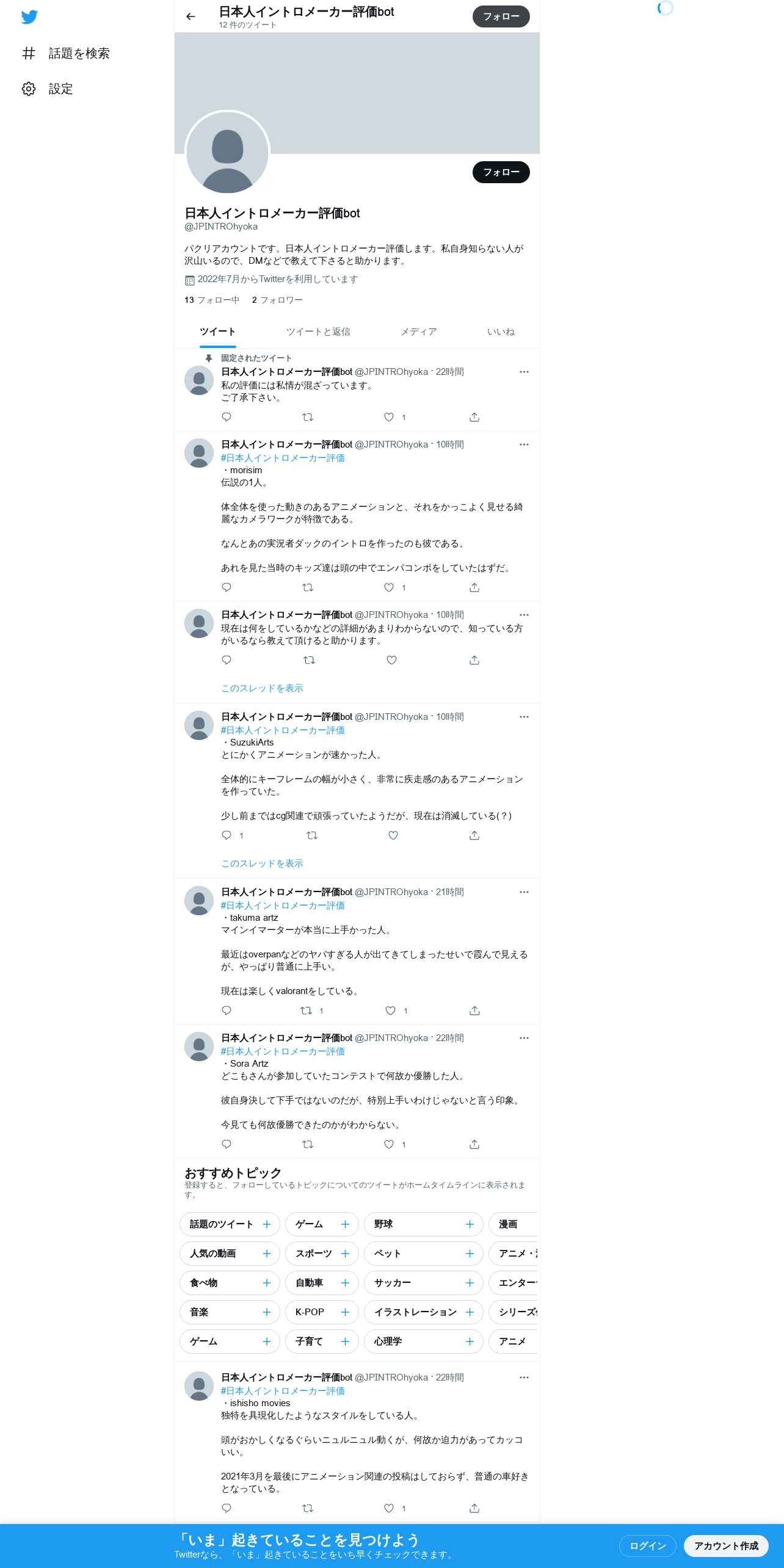This screenshot has width=784, height=1568.
Task: Like the pinned tweet
Action: point(389,417)
